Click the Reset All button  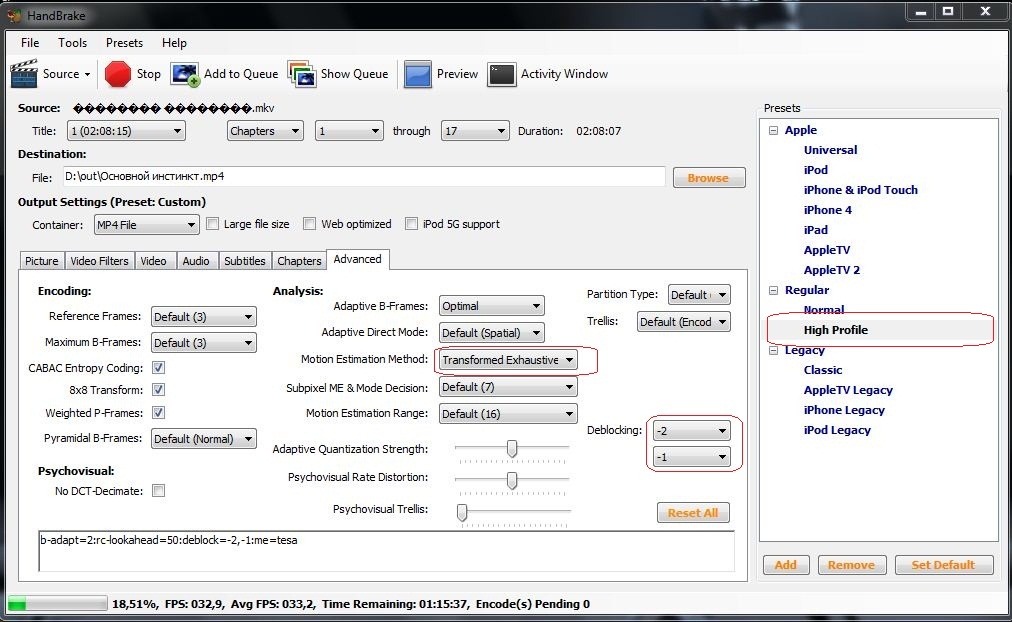(x=693, y=513)
